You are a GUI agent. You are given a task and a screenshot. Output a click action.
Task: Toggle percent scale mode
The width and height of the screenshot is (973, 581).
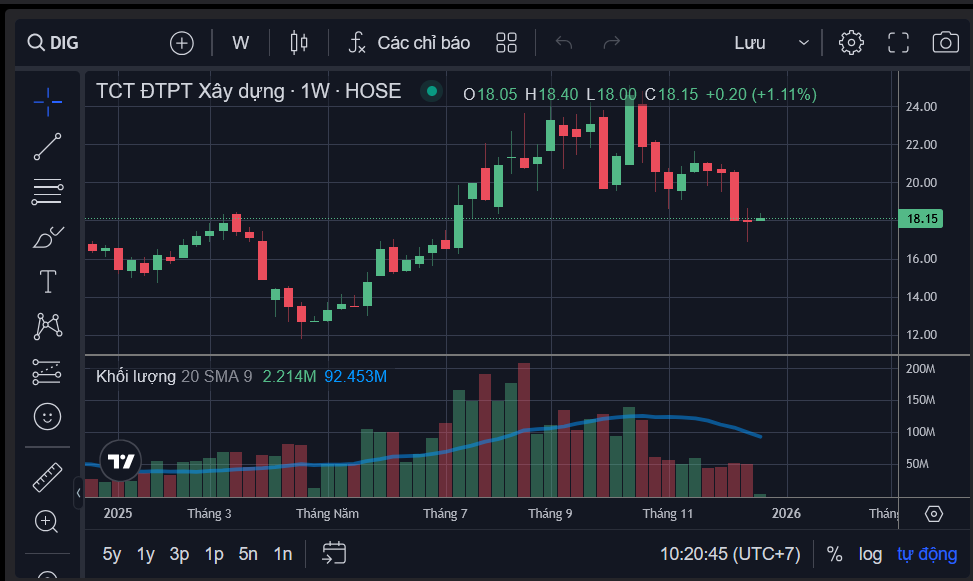coord(834,554)
